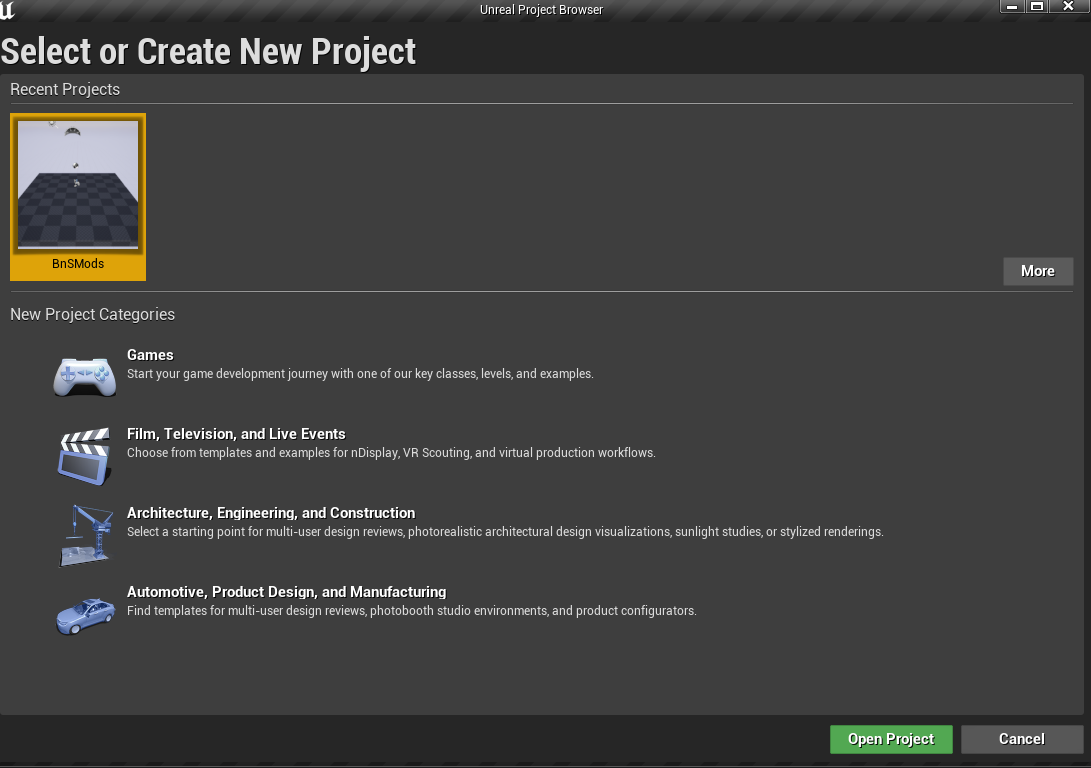This screenshot has height=768, width=1091.
Task: Click the Recent Projects section header
Action: pos(65,89)
